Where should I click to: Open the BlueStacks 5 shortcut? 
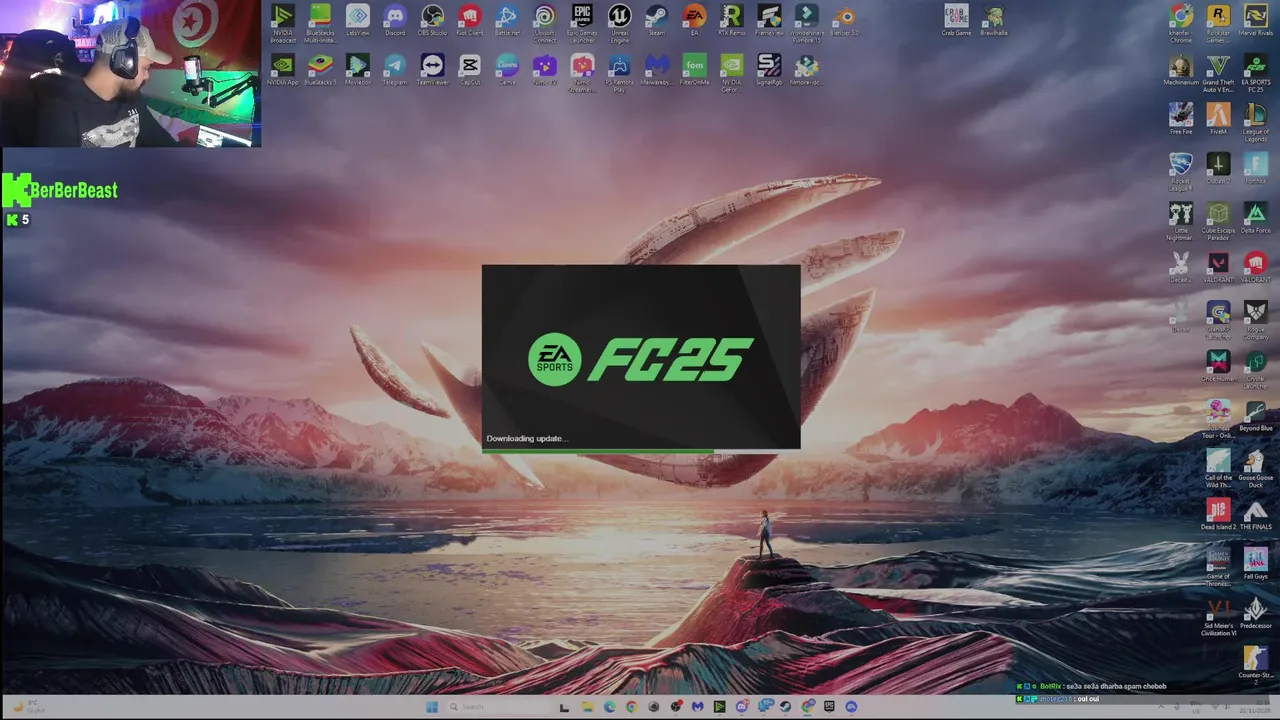tap(320, 70)
